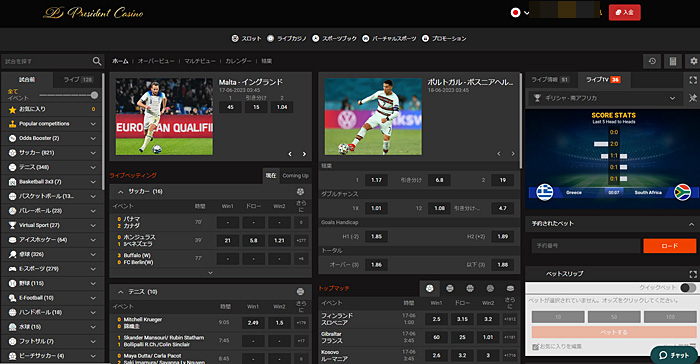Image resolution: width=700 pixels, height=364 pixels.
Task: Click the ベットする button
Action: [x=614, y=332]
